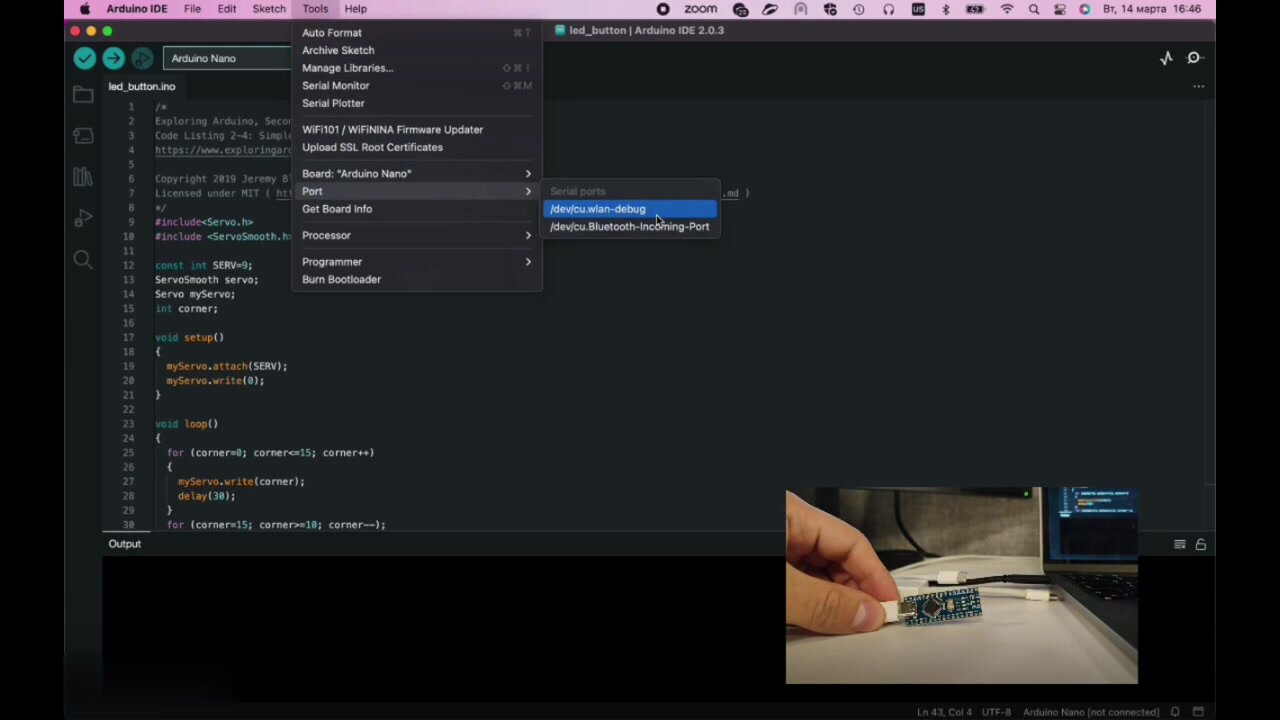Click code line delay(30);
The width and height of the screenshot is (1280, 720).
[207, 496]
